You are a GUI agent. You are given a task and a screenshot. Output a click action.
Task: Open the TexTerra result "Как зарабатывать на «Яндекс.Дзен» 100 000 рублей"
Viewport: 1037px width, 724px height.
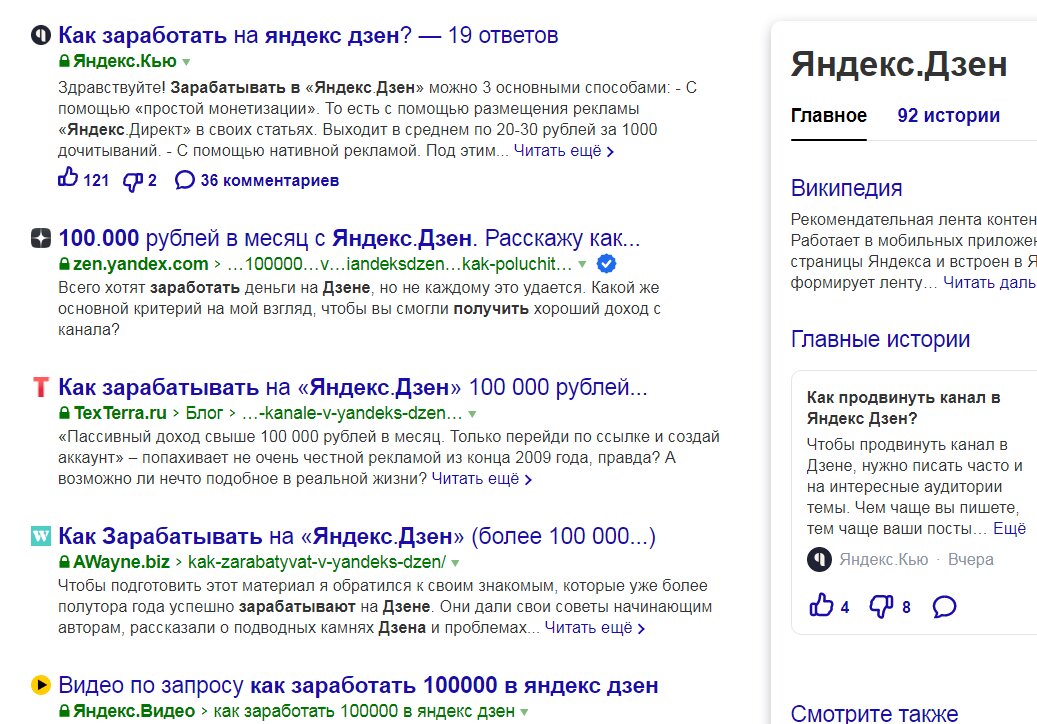coord(353,387)
